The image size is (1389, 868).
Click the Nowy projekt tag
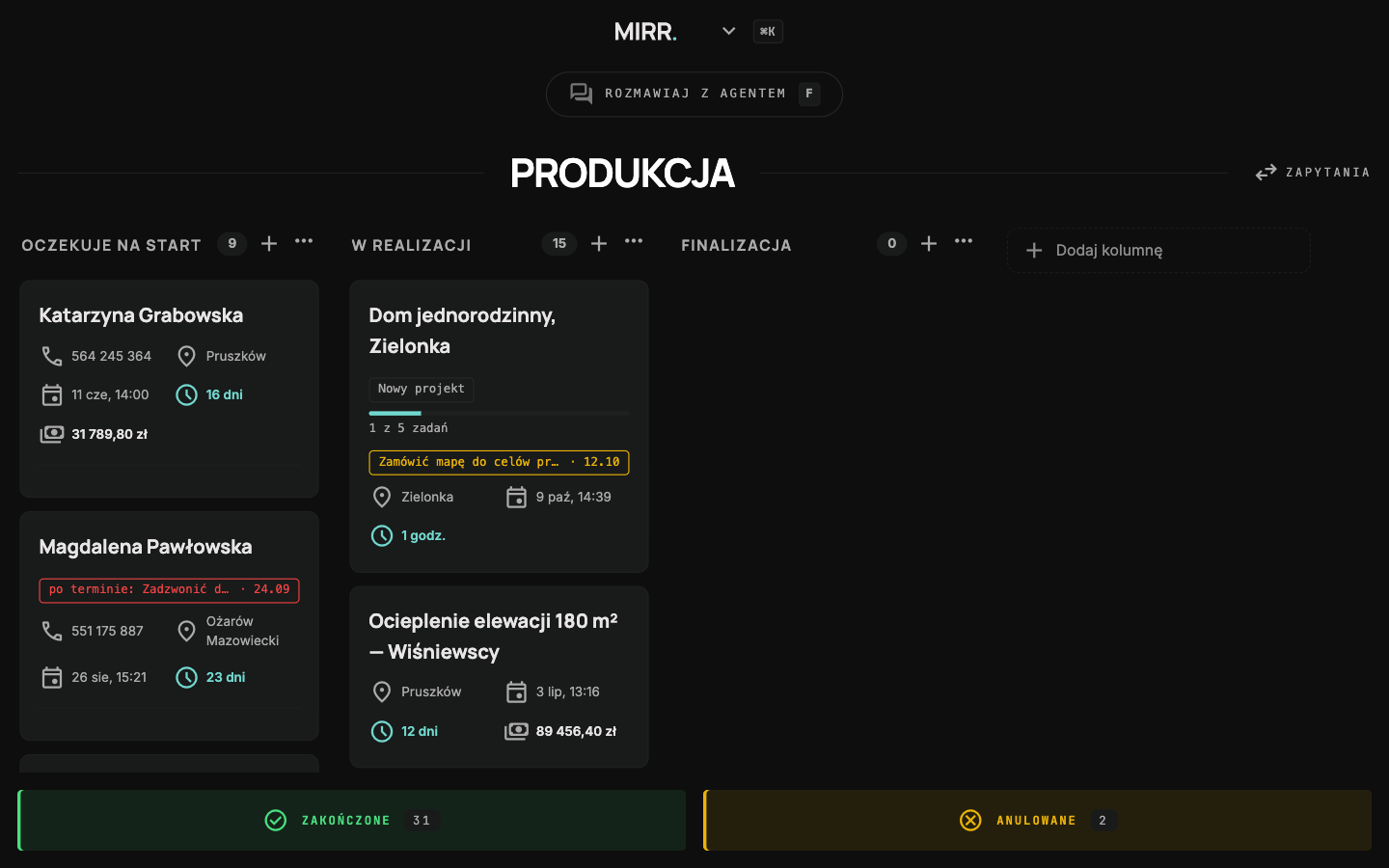pyautogui.click(x=422, y=389)
